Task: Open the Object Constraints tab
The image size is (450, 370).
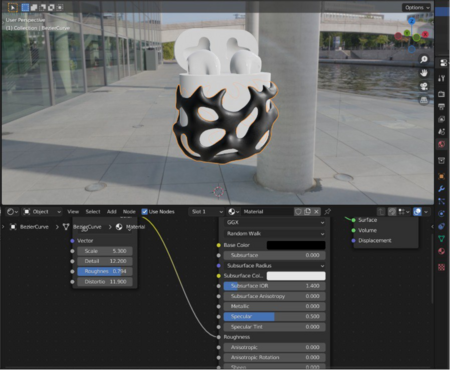Action: tap(442, 226)
